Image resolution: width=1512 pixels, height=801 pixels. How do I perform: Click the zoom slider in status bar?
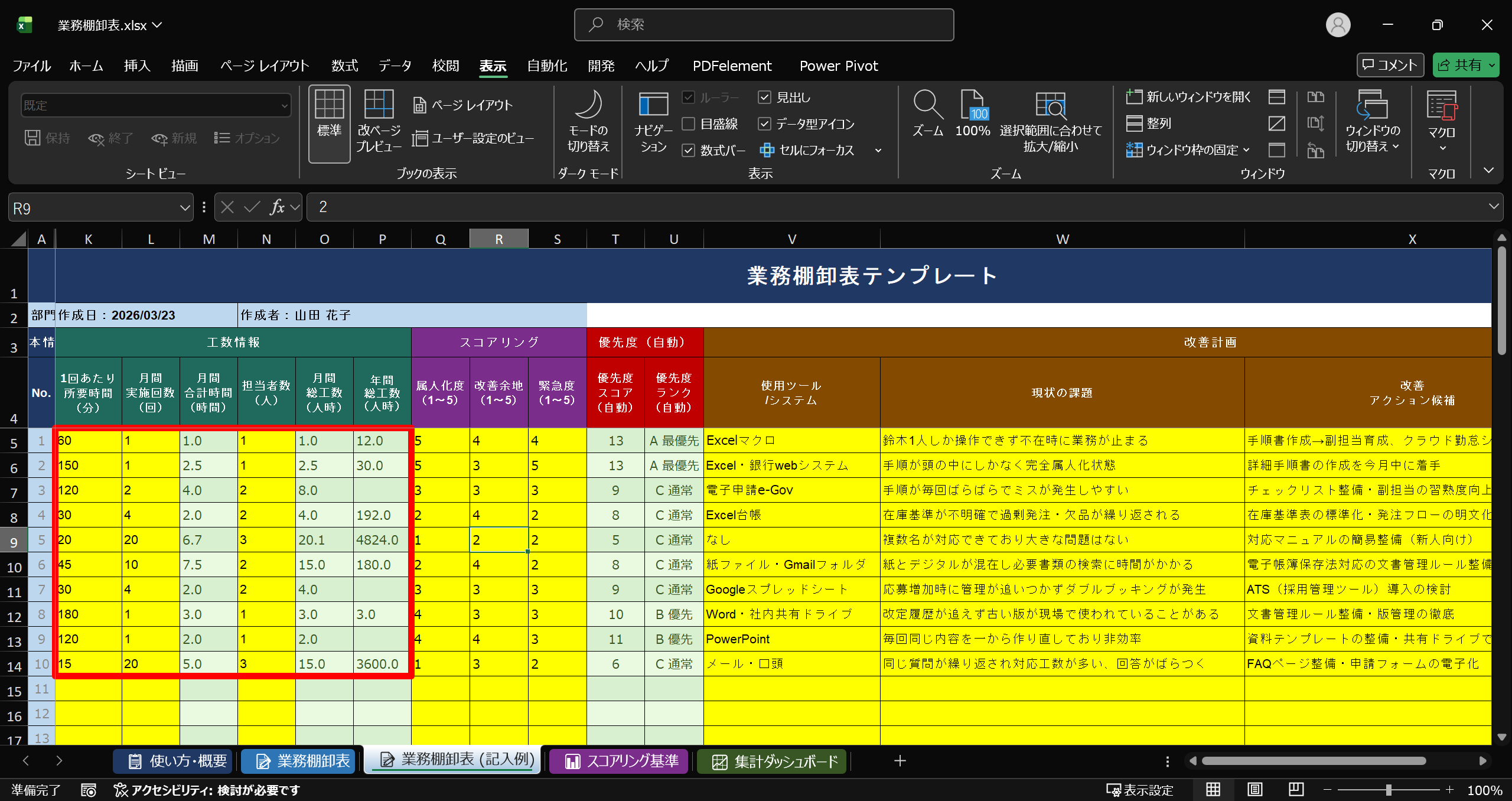(x=1388, y=790)
